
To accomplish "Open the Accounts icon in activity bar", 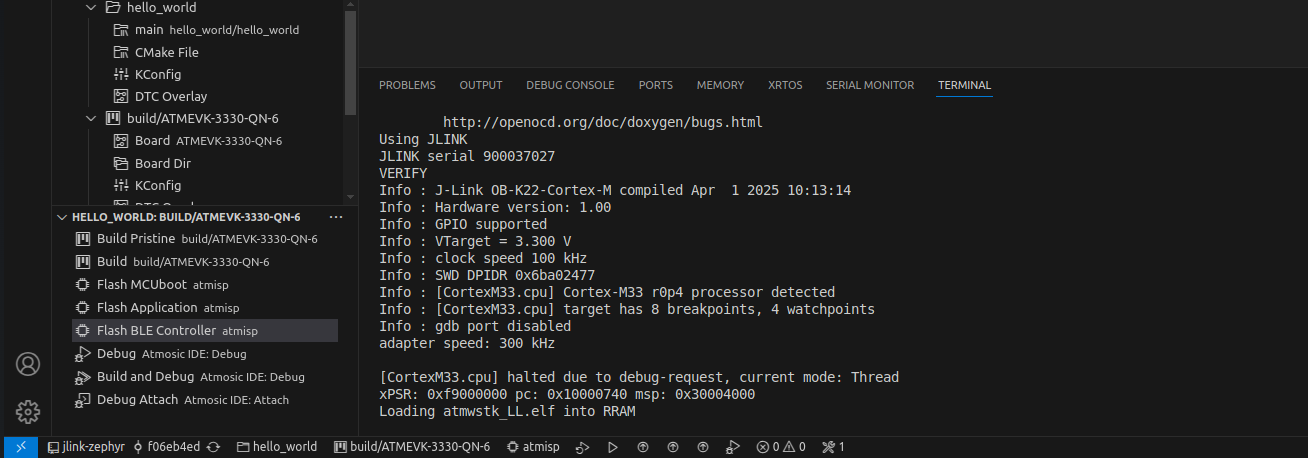I will (x=27, y=364).
